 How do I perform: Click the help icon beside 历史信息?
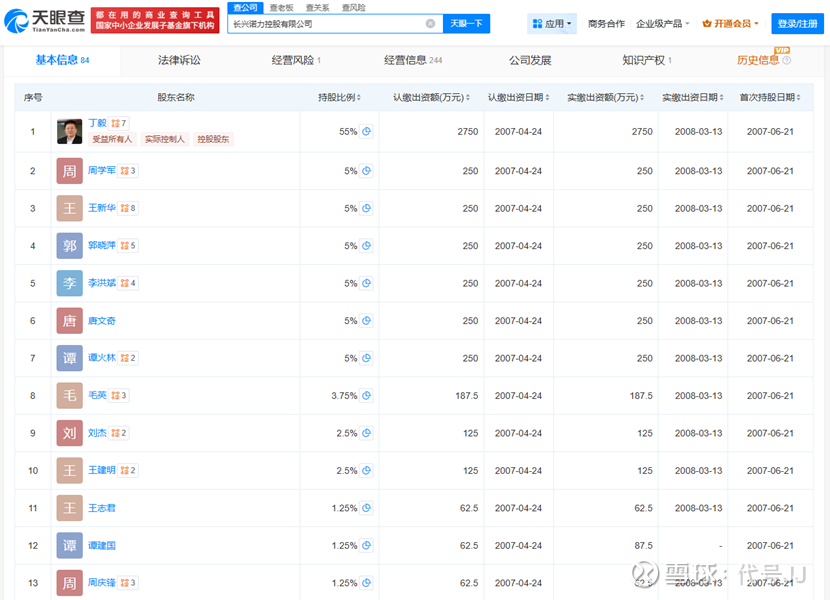coord(786,61)
